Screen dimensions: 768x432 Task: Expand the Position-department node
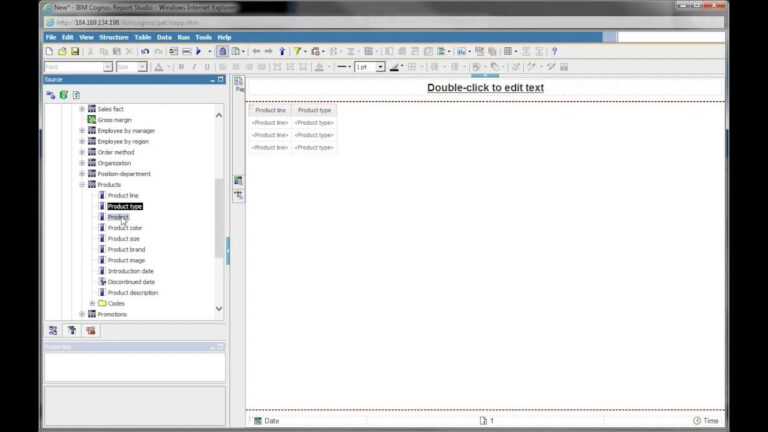[x=82, y=174]
